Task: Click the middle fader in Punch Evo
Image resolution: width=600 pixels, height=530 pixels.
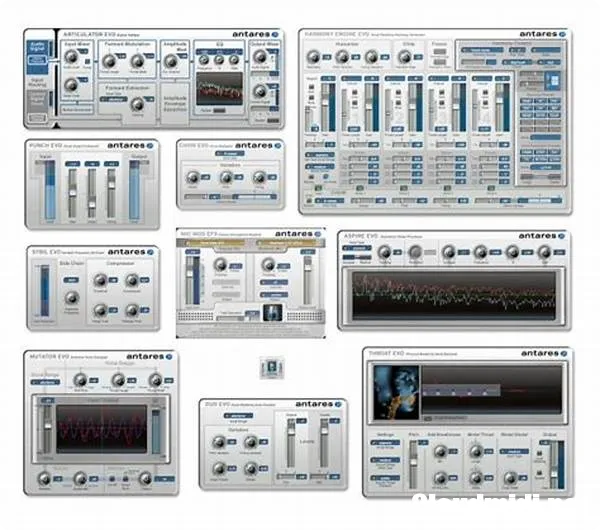Action: [91, 192]
